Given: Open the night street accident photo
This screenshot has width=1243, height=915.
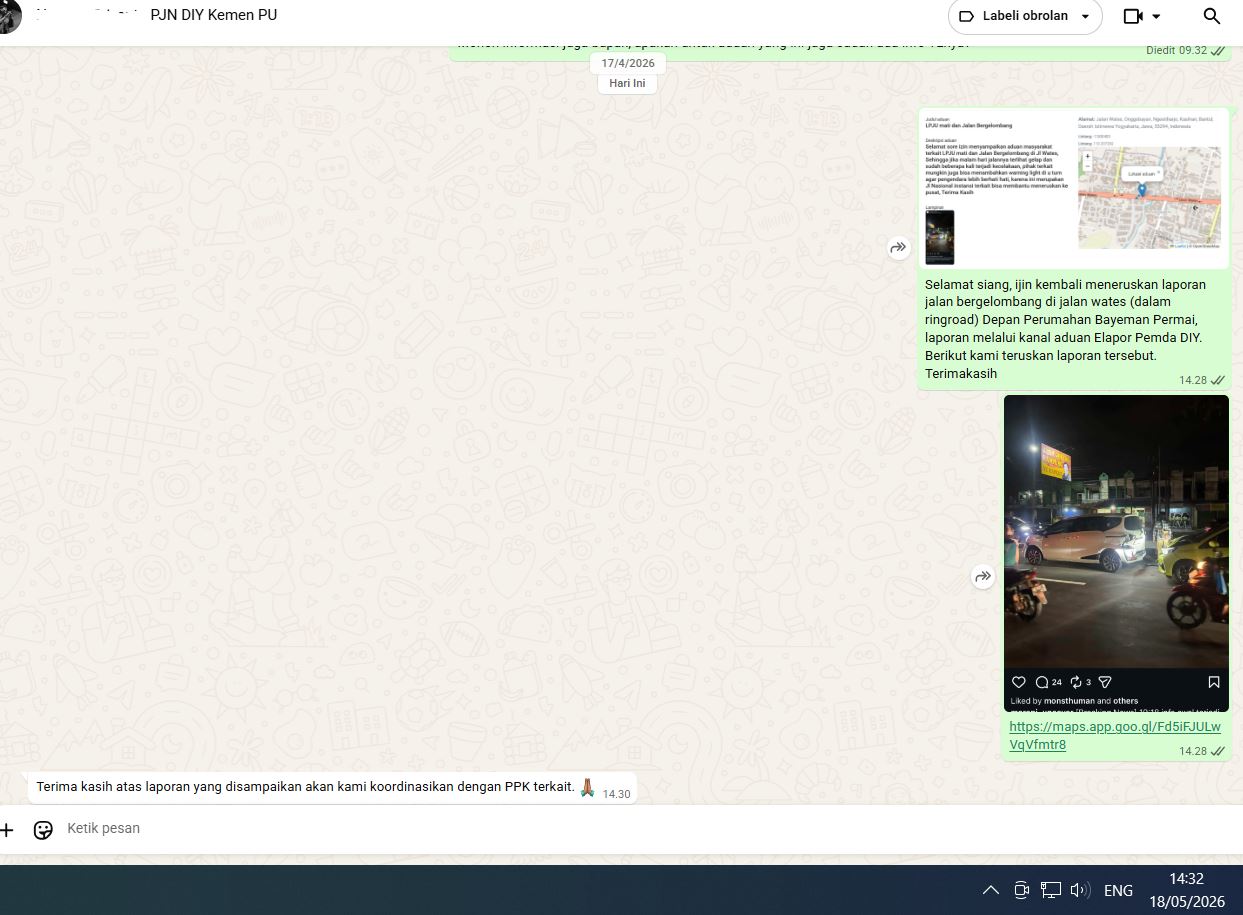Looking at the screenshot, I should tap(1116, 552).
